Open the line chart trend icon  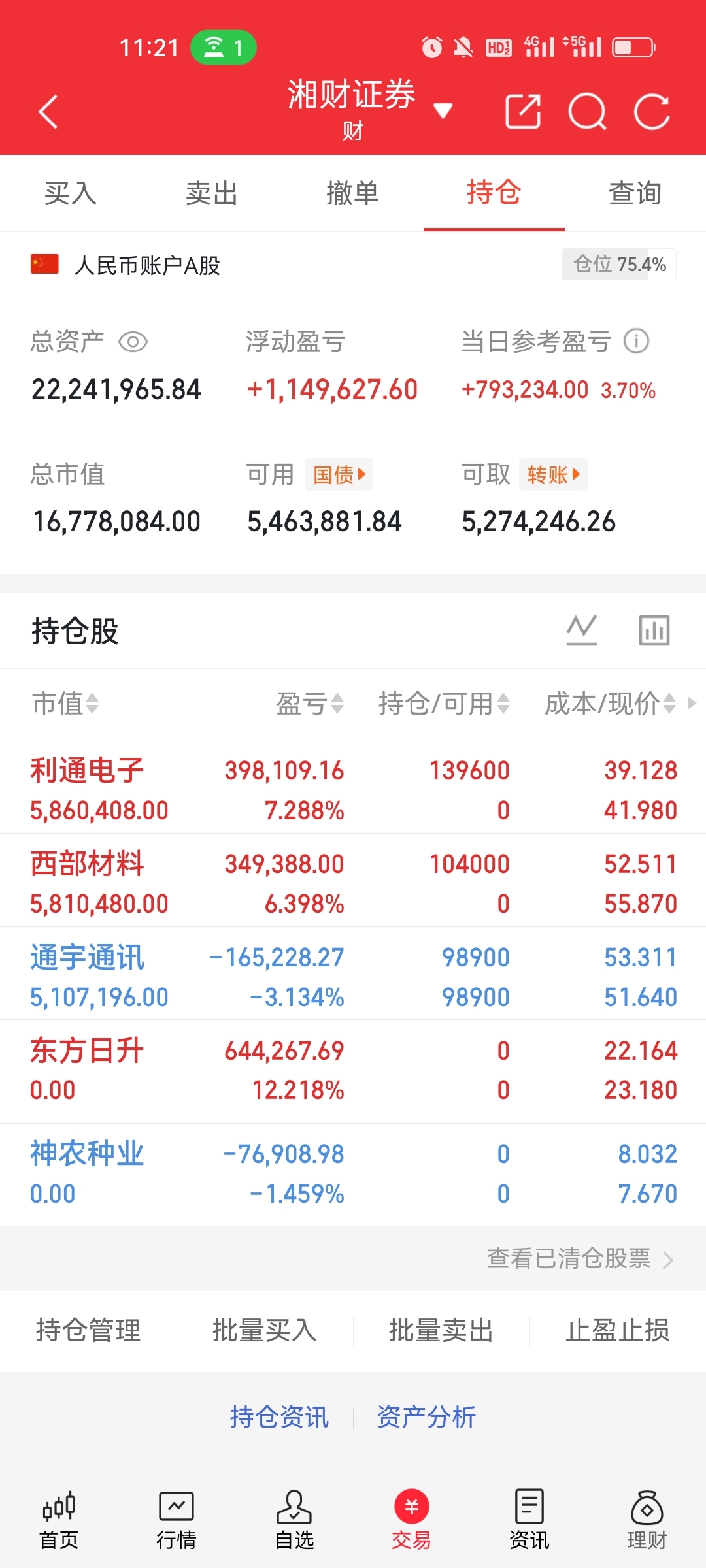coord(582,630)
